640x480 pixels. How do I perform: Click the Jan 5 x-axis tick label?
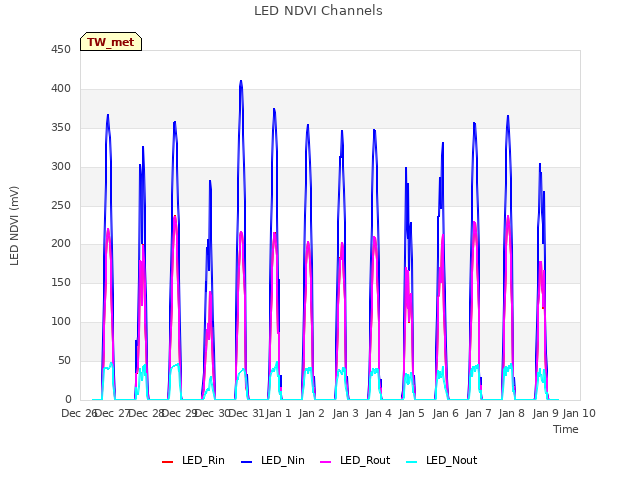pyautogui.click(x=411, y=413)
